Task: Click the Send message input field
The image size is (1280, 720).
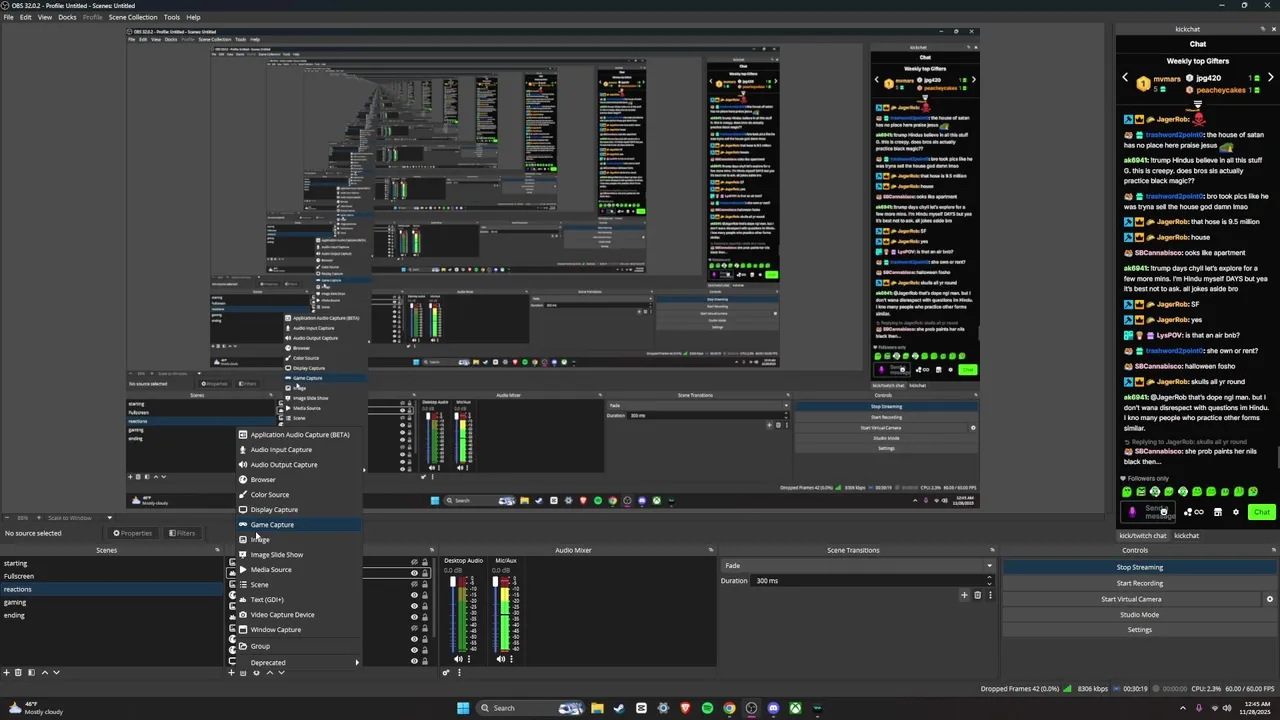Action: [1148, 512]
